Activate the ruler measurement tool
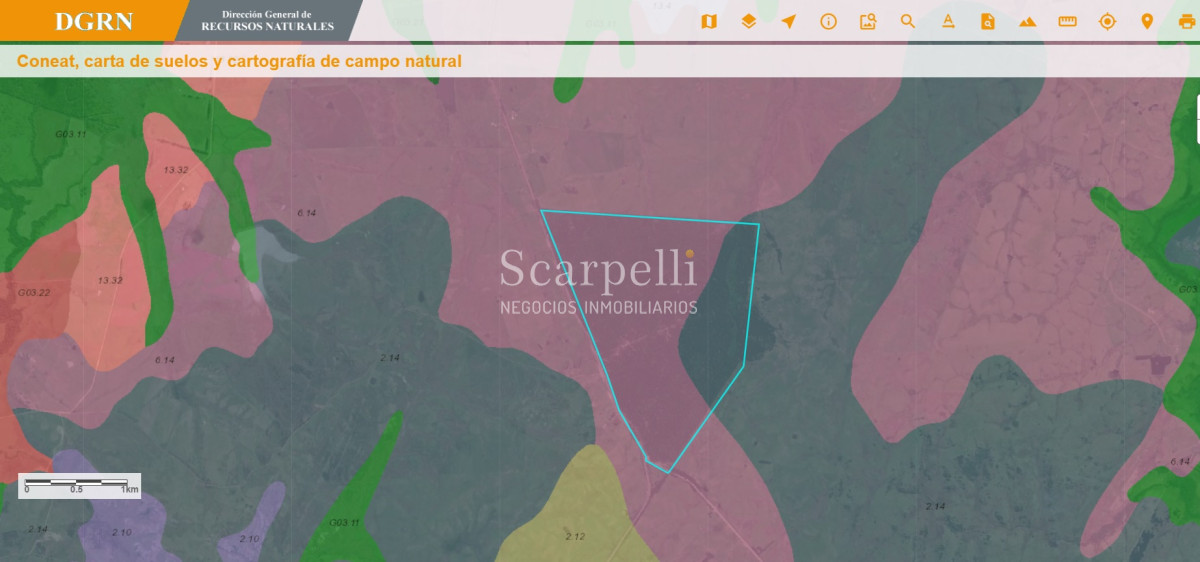The height and width of the screenshot is (562, 1200). point(1068,21)
